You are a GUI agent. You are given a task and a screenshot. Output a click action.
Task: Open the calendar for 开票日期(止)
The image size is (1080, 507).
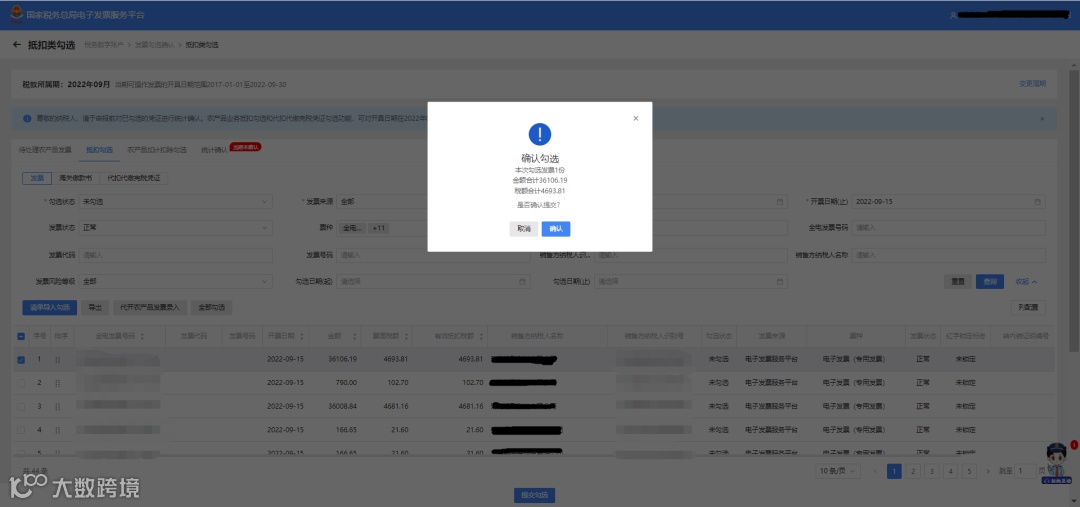click(x=1037, y=202)
